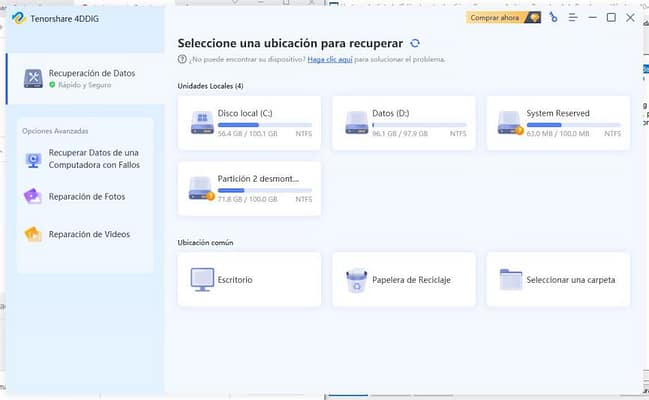Click the Datos (D:) usage bar
Screen dimensions: 649x400
[419, 125]
